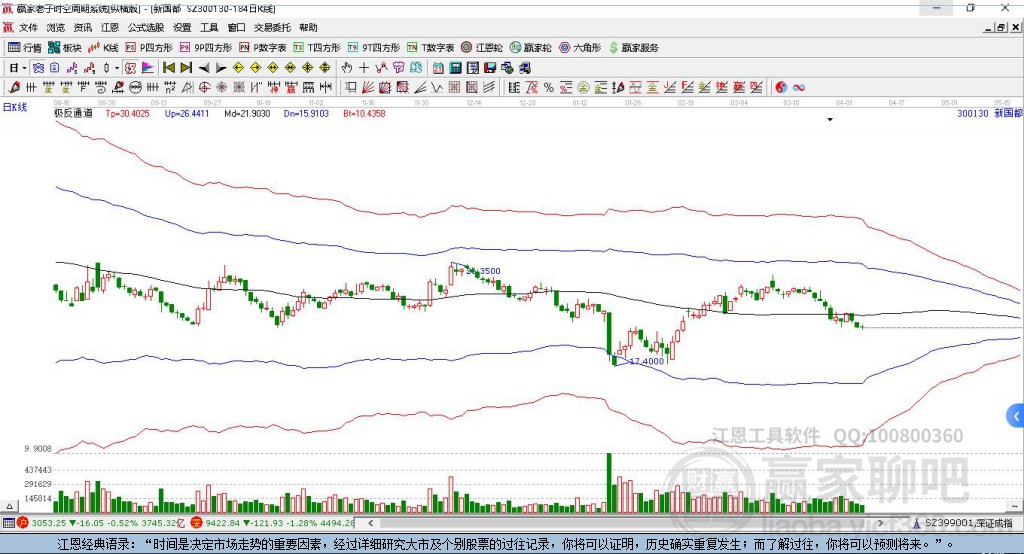Collapse the volume panel up-arrow button
The image size is (1024, 554).
tap(10, 506)
